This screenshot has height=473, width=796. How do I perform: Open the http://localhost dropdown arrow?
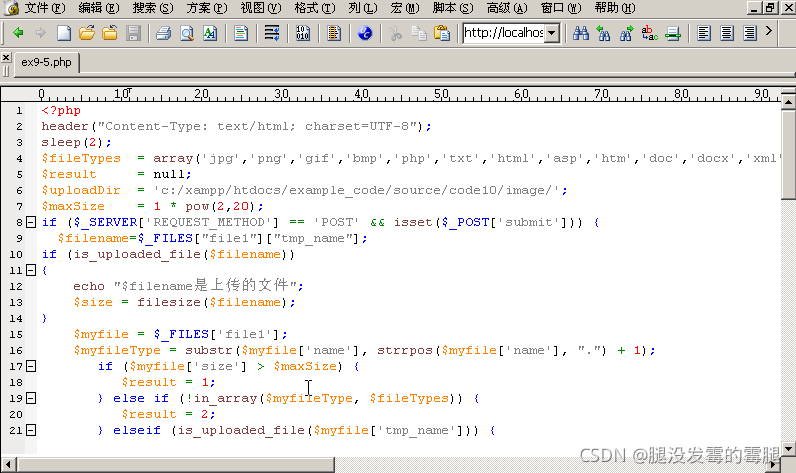(x=552, y=33)
